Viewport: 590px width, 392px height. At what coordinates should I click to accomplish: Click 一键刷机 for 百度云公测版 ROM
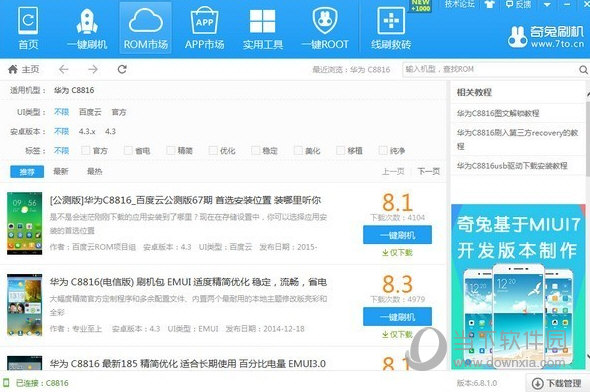tap(397, 235)
